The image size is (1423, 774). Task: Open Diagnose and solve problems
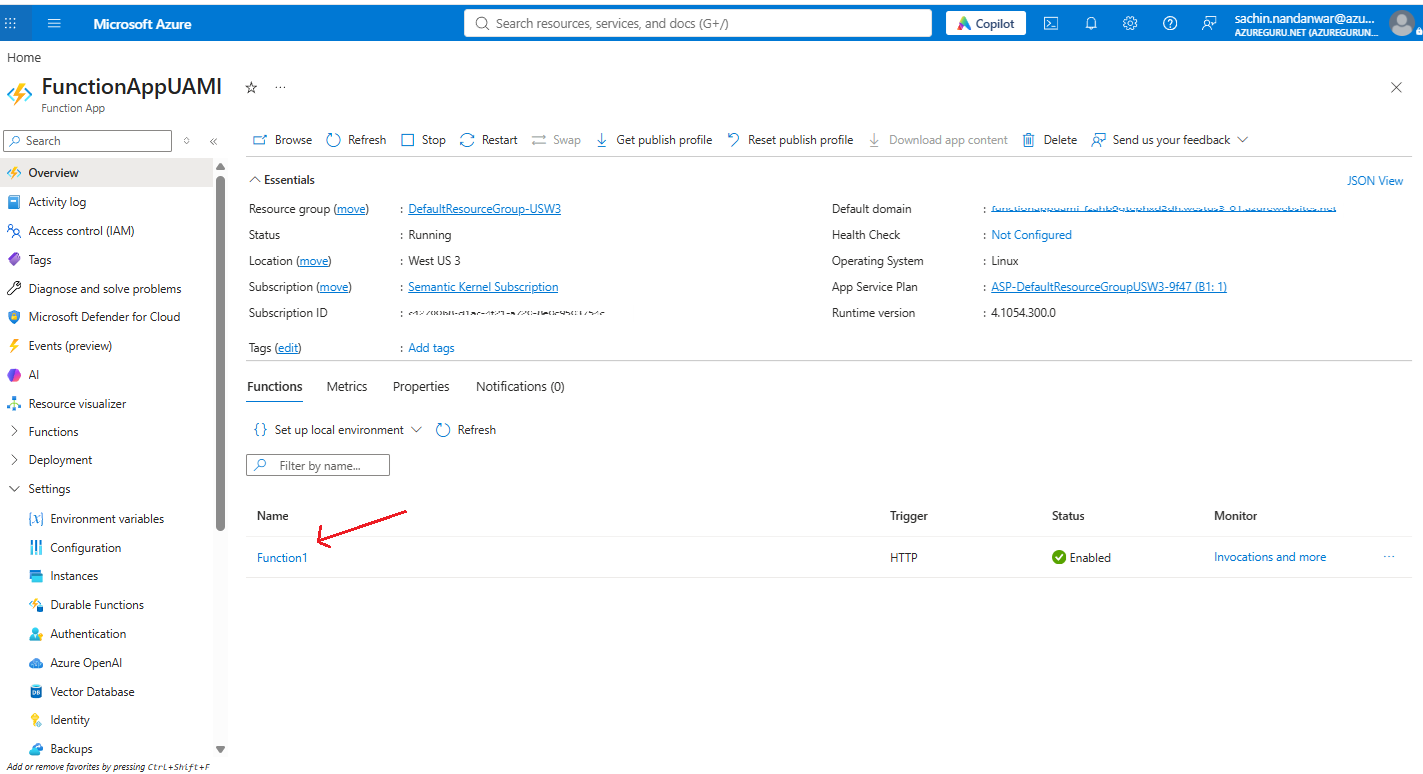(105, 289)
